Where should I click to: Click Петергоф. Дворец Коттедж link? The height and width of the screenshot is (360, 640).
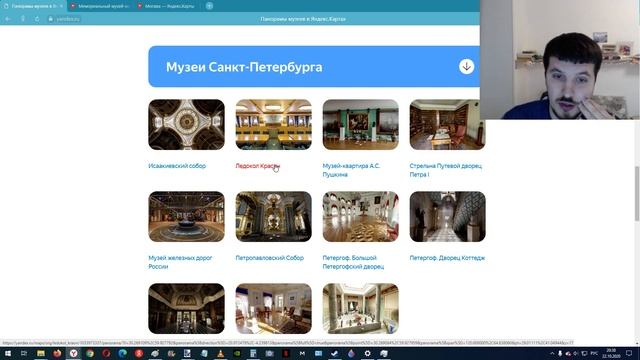point(447,258)
